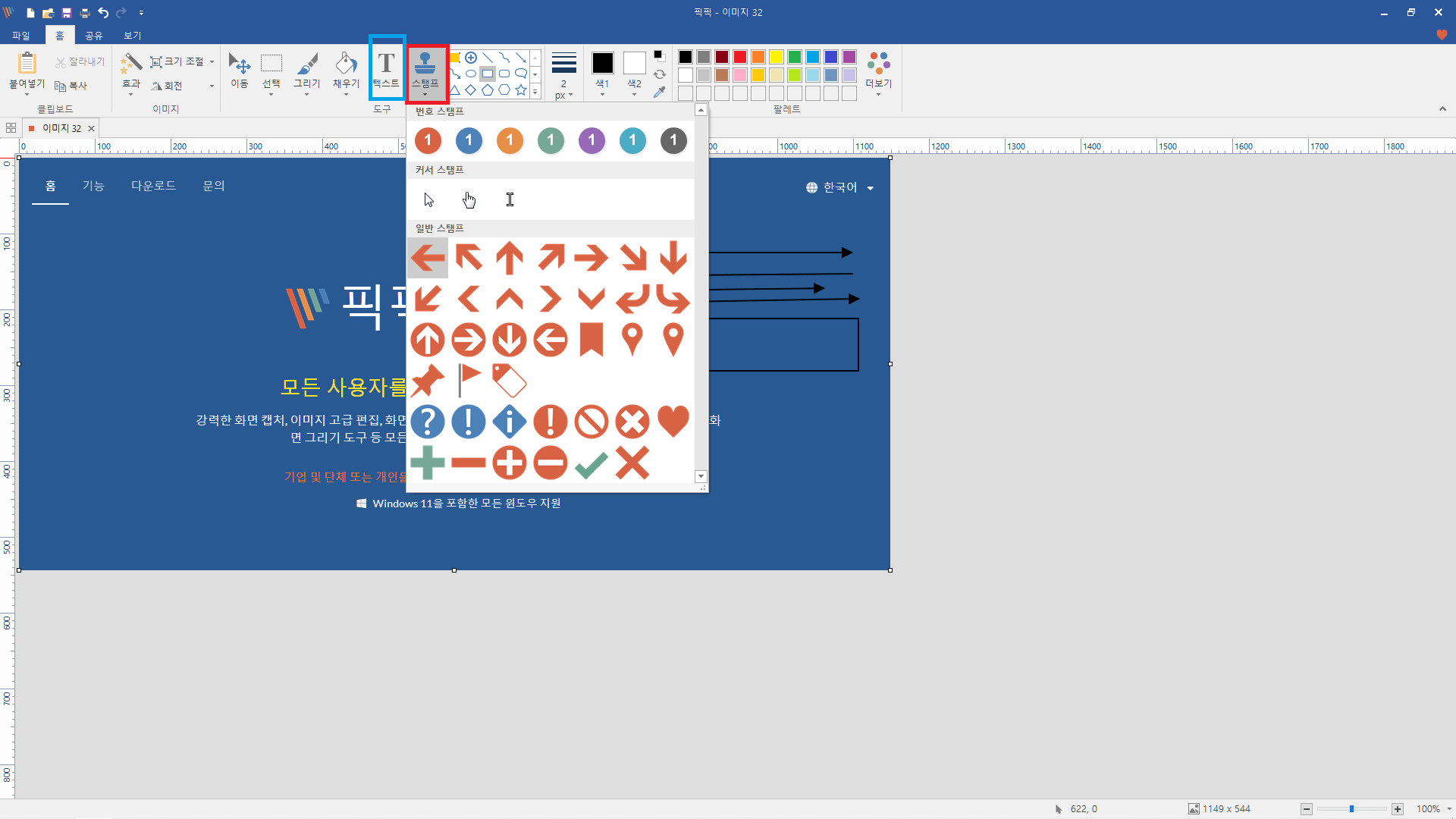Pick the dark gray number stamp
The width and height of the screenshot is (1456, 819).
pyautogui.click(x=673, y=140)
